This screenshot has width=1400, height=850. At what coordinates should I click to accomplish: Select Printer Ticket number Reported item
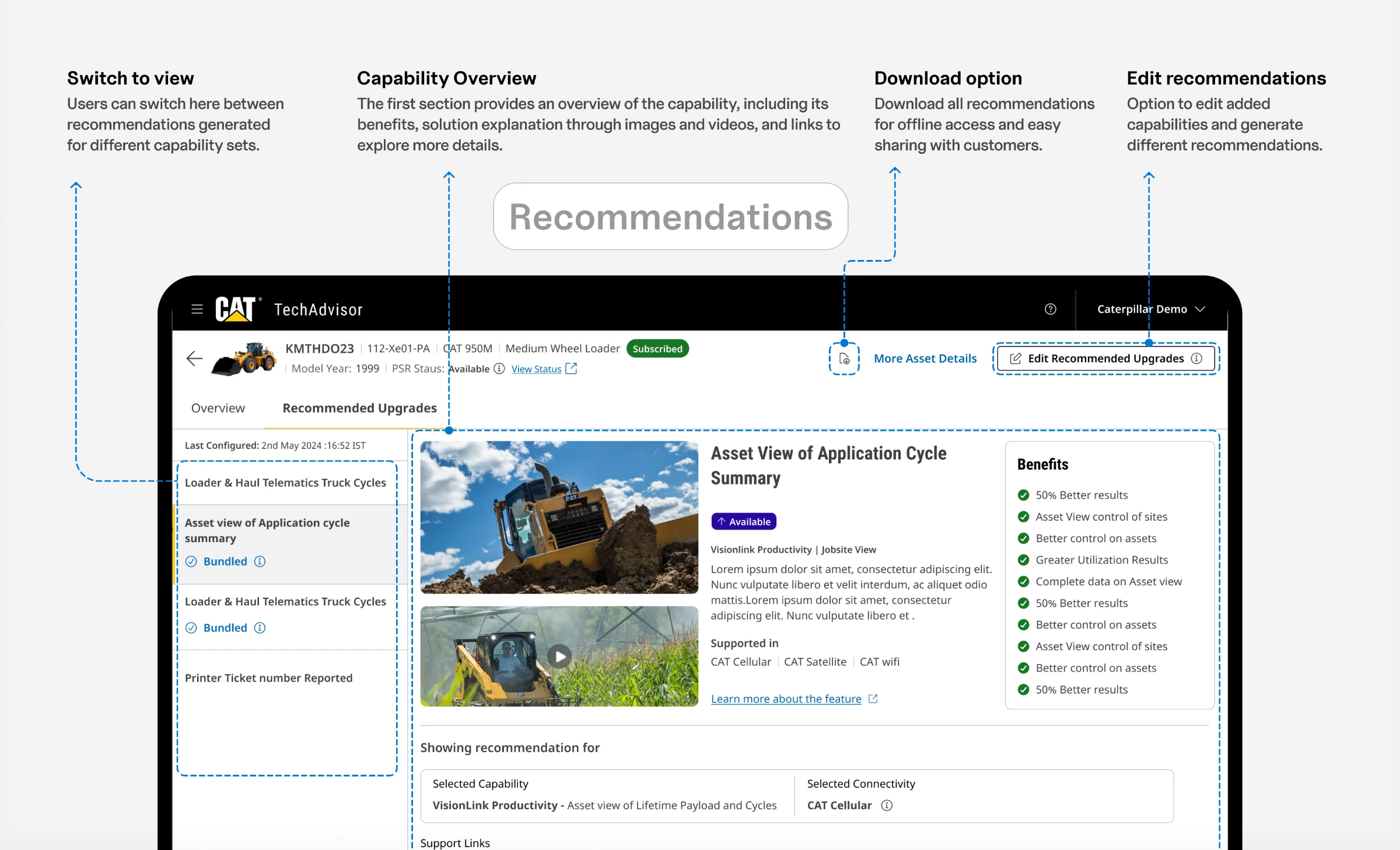pos(269,678)
